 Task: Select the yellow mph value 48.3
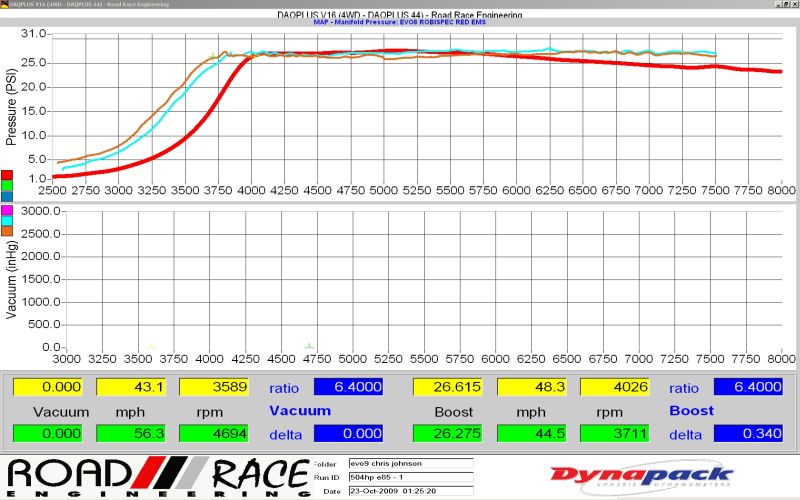(x=531, y=387)
